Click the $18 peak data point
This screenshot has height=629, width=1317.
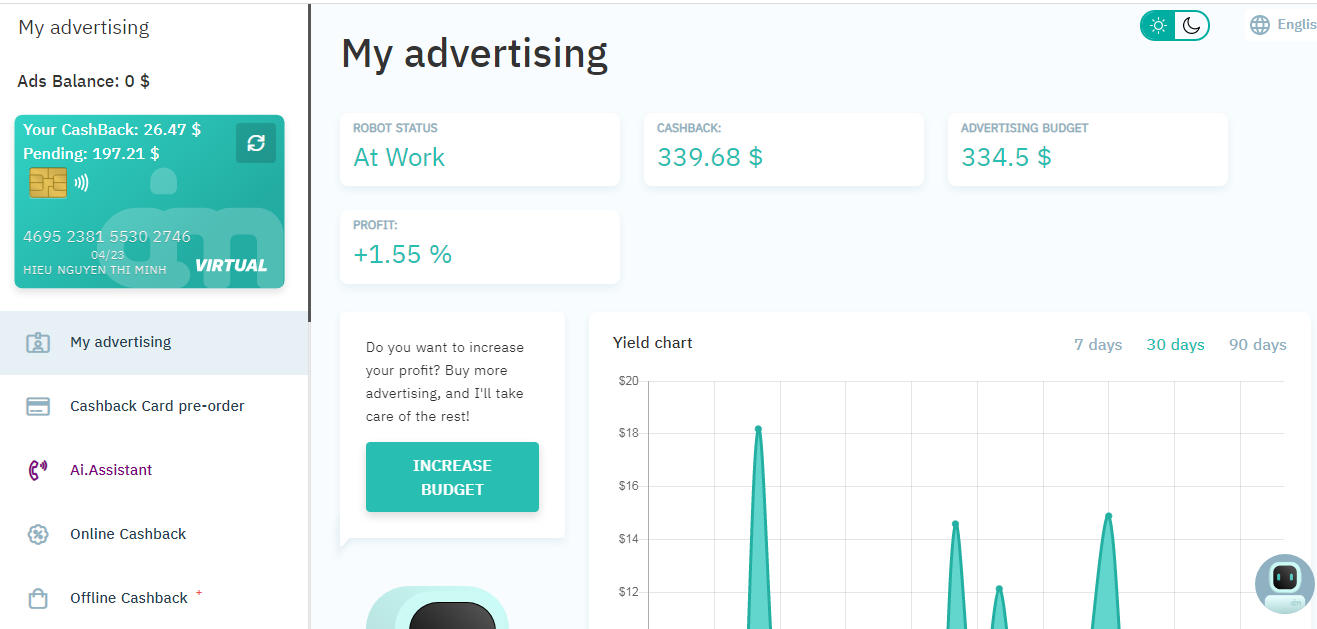(x=758, y=429)
